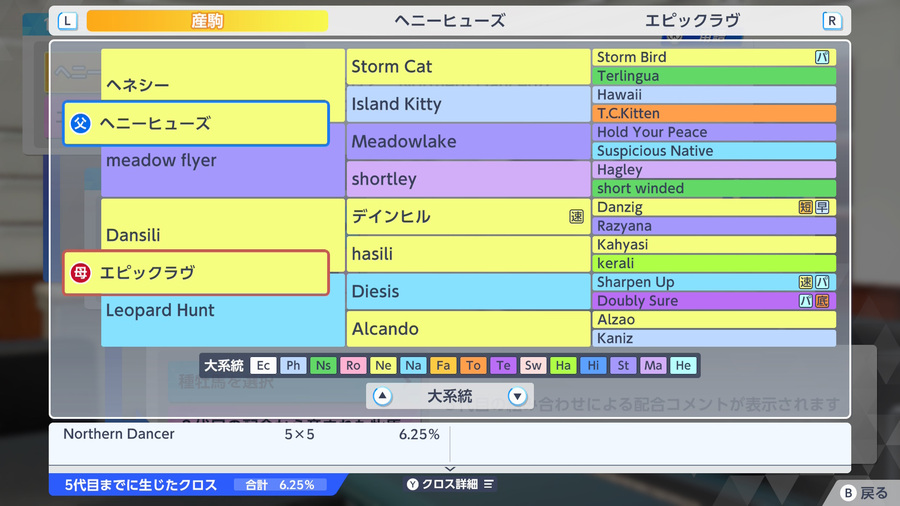Click the R shoulder button icon

pyautogui.click(x=832, y=21)
